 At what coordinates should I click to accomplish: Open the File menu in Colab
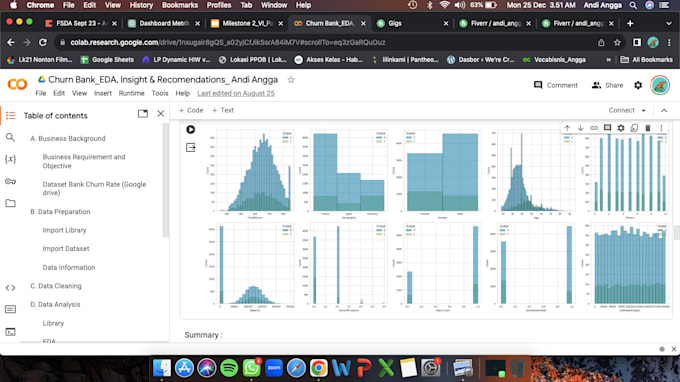pos(41,93)
